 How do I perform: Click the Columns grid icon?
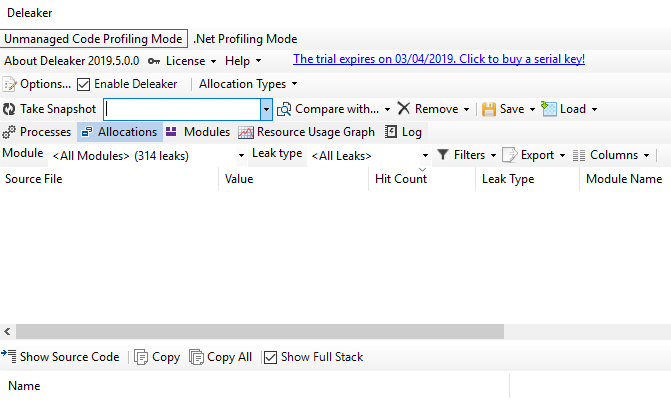coord(579,155)
